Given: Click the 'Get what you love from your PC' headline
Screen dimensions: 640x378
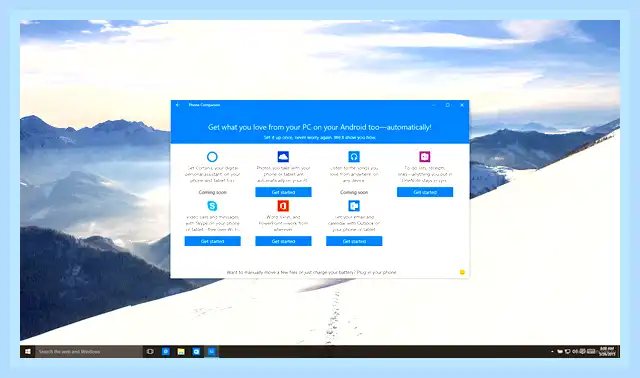Looking at the screenshot, I should [x=320, y=127].
